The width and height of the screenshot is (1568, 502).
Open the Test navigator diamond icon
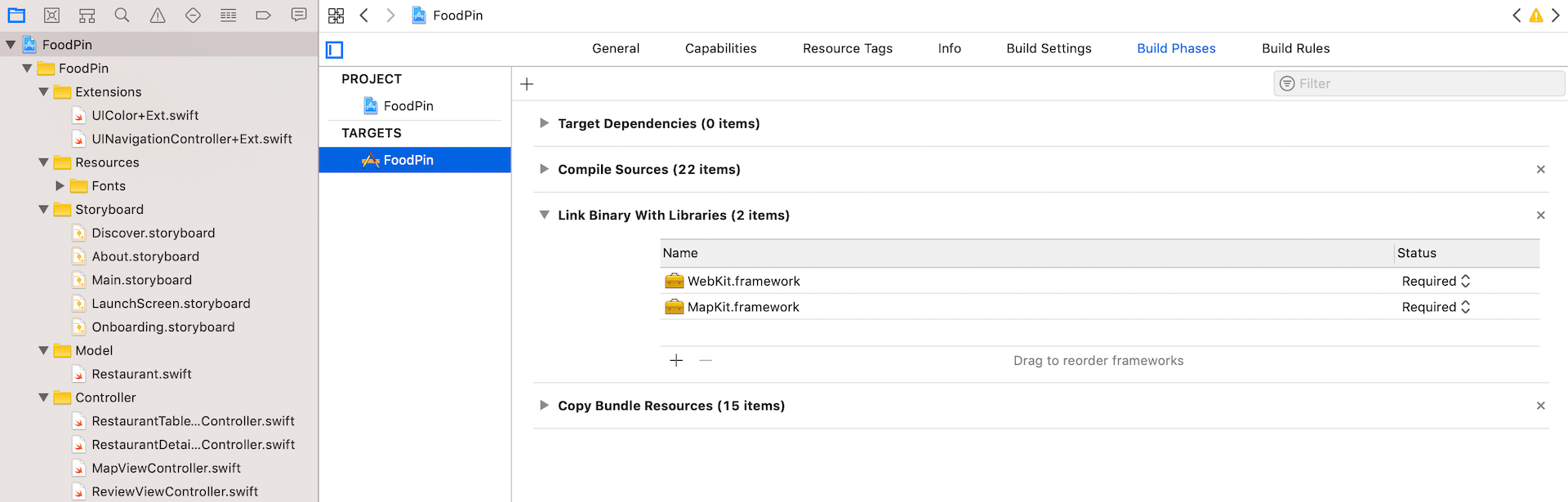click(193, 16)
